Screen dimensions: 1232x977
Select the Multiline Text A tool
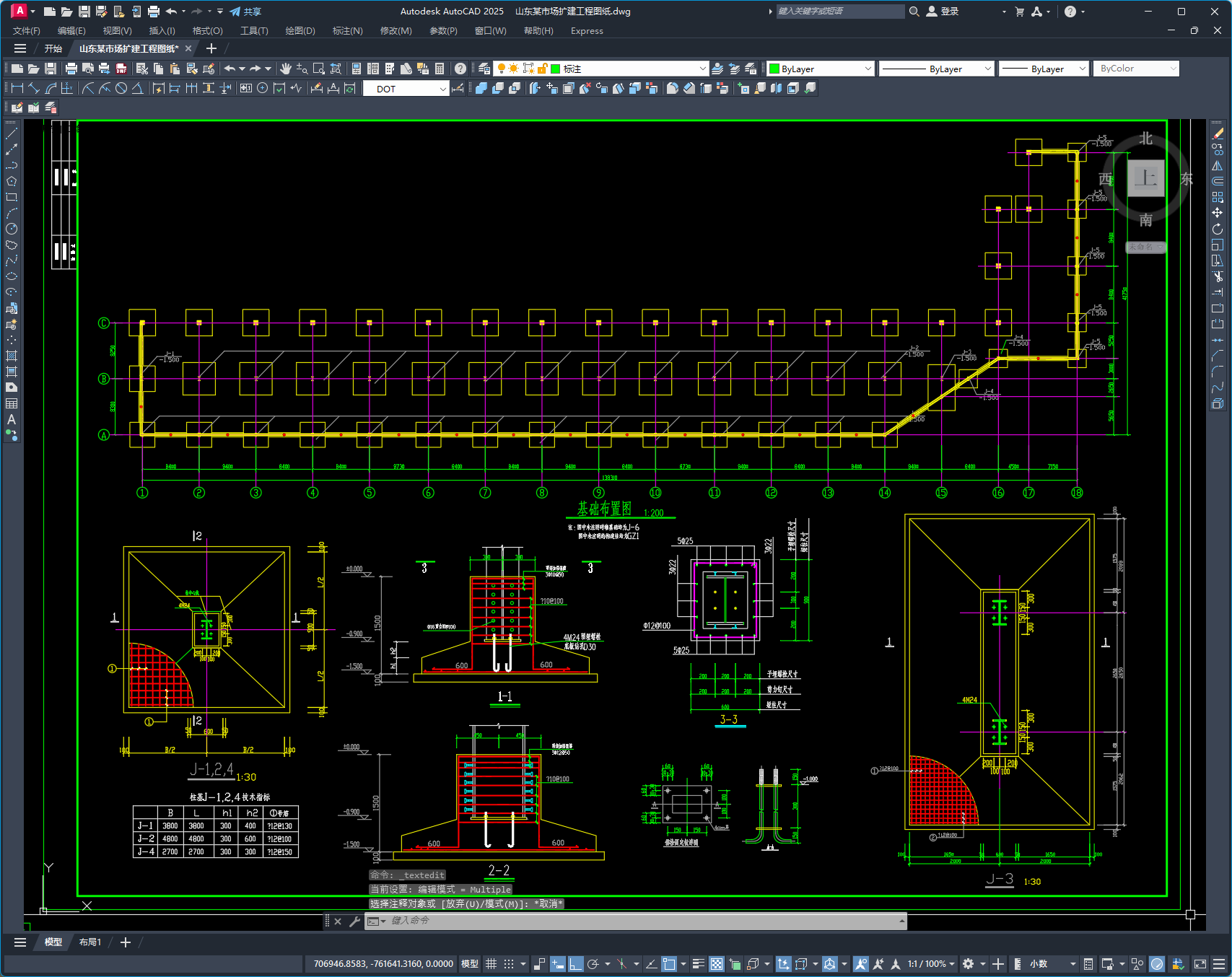[x=12, y=419]
